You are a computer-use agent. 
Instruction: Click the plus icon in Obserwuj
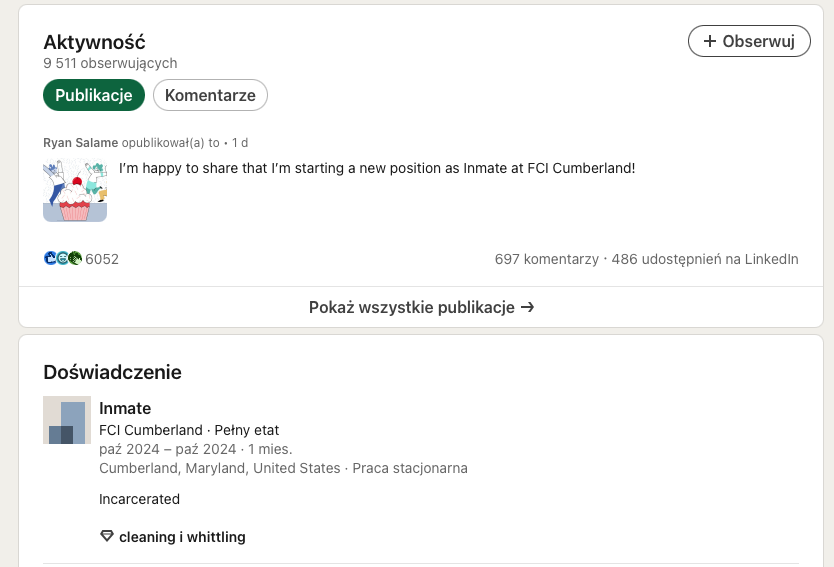tap(710, 41)
